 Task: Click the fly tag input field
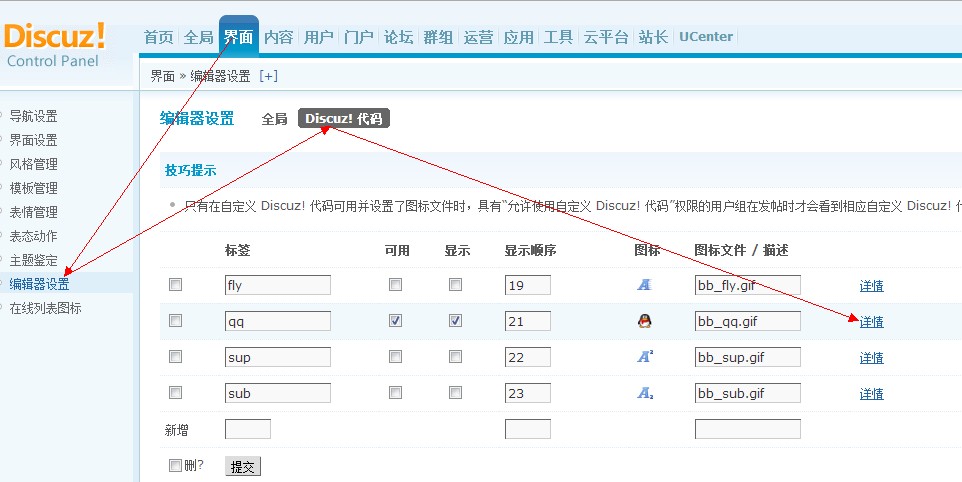[278, 285]
